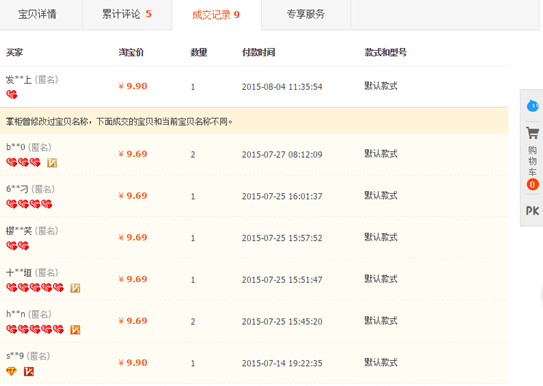Click the gold VIP badge beside b**0
Image resolution: width=543 pixels, height=386 pixels.
(52, 163)
